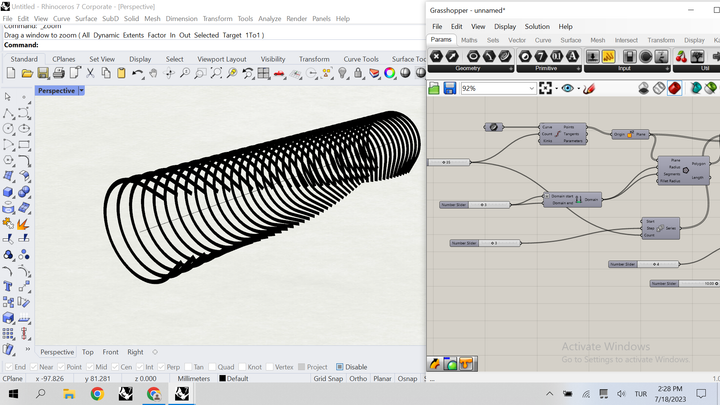The image size is (720, 405).
Task: Toggle the Mid osnap checkbox
Action: (90, 367)
